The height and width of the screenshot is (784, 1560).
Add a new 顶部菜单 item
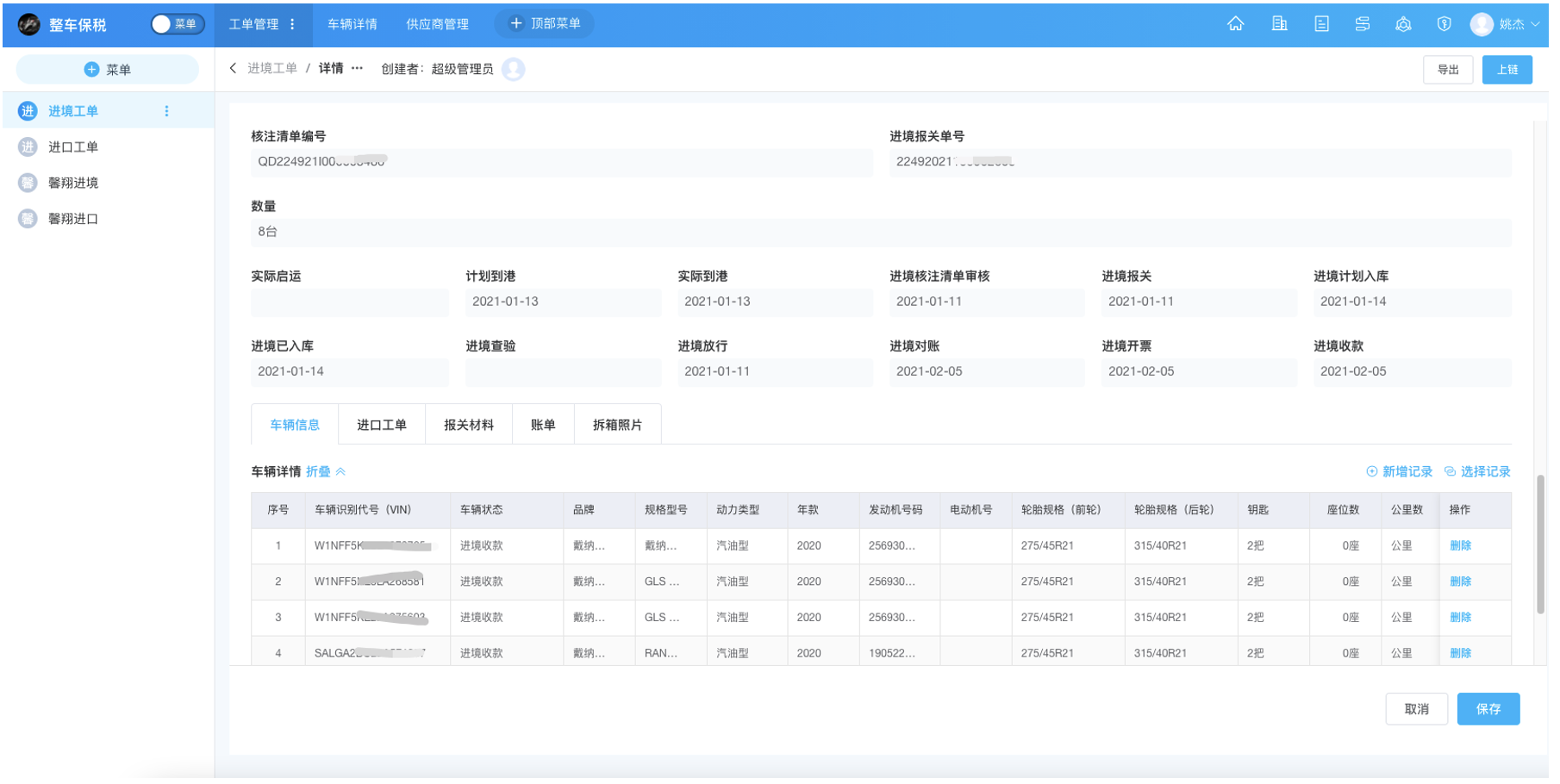click(546, 23)
